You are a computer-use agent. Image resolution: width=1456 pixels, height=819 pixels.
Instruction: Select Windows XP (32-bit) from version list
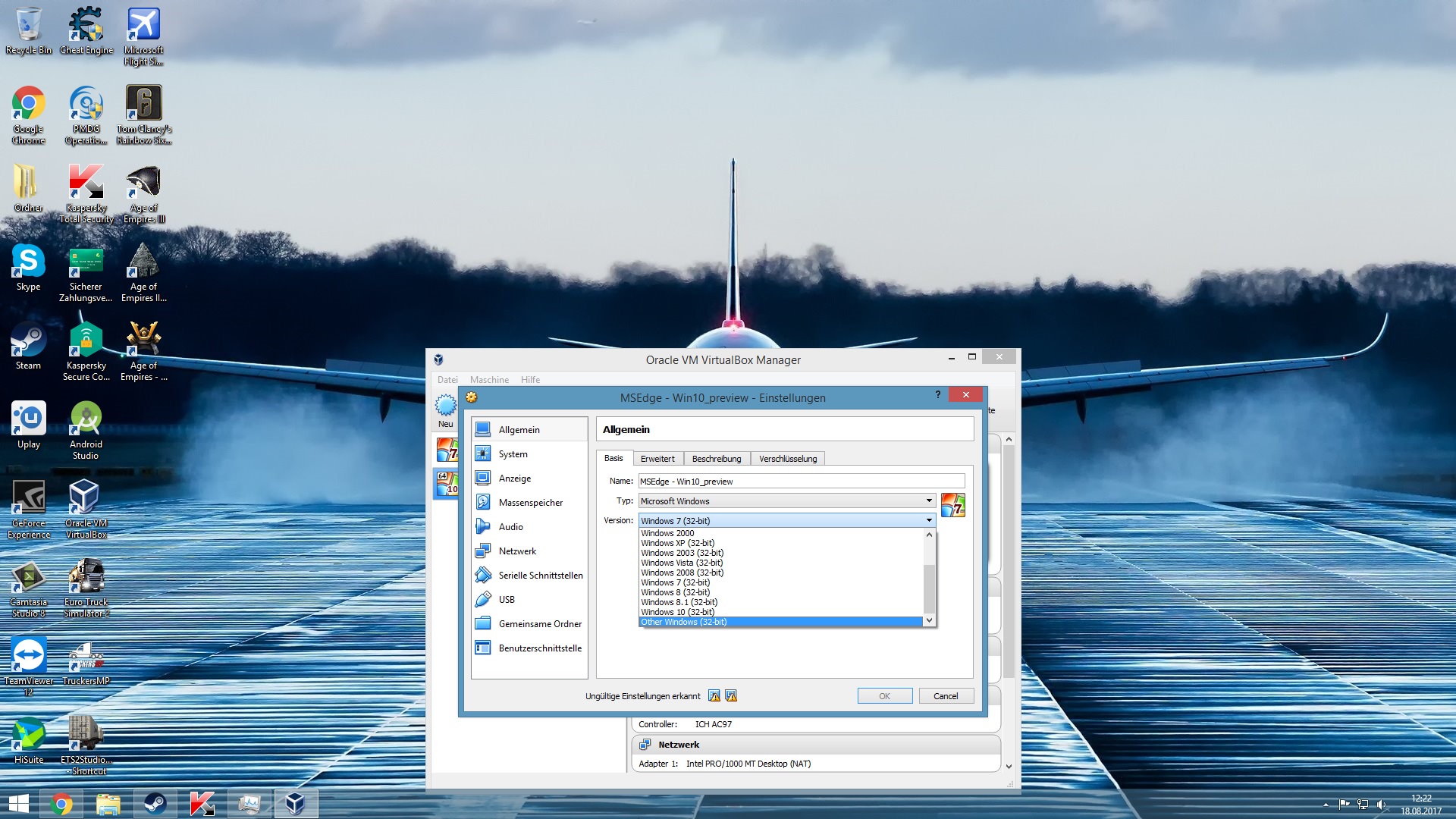[677, 543]
